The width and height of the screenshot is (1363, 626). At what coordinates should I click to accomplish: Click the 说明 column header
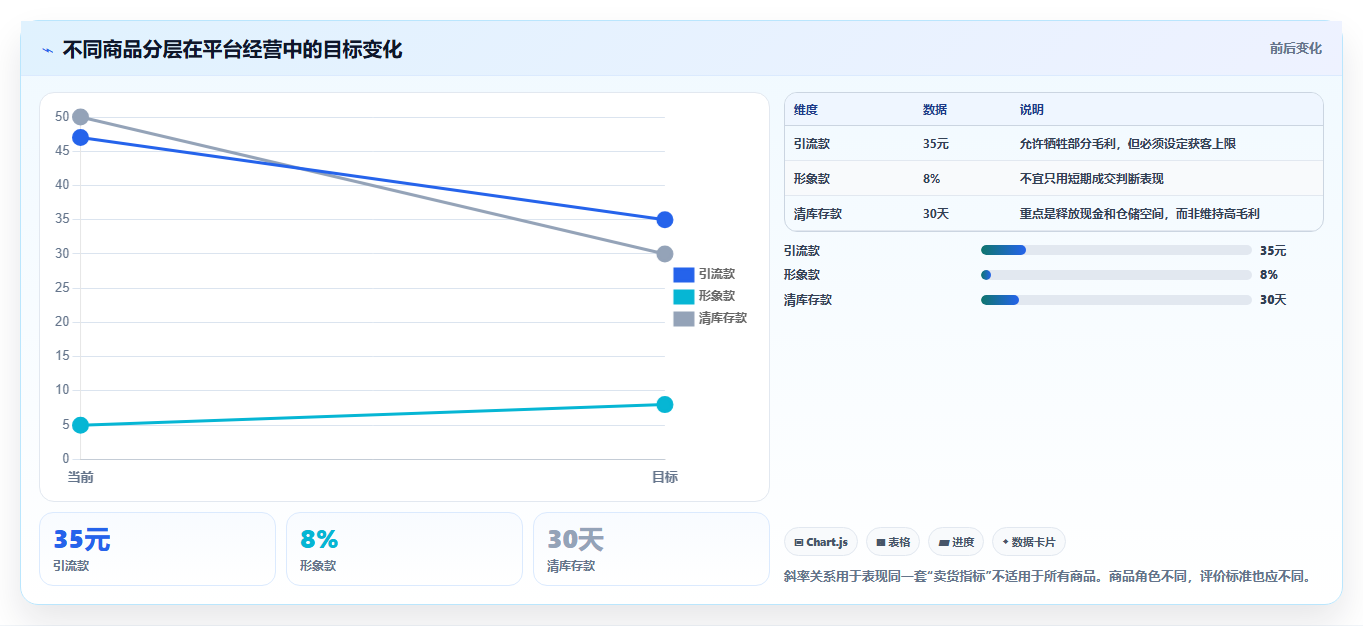pyautogui.click(x=1032, y=110)
